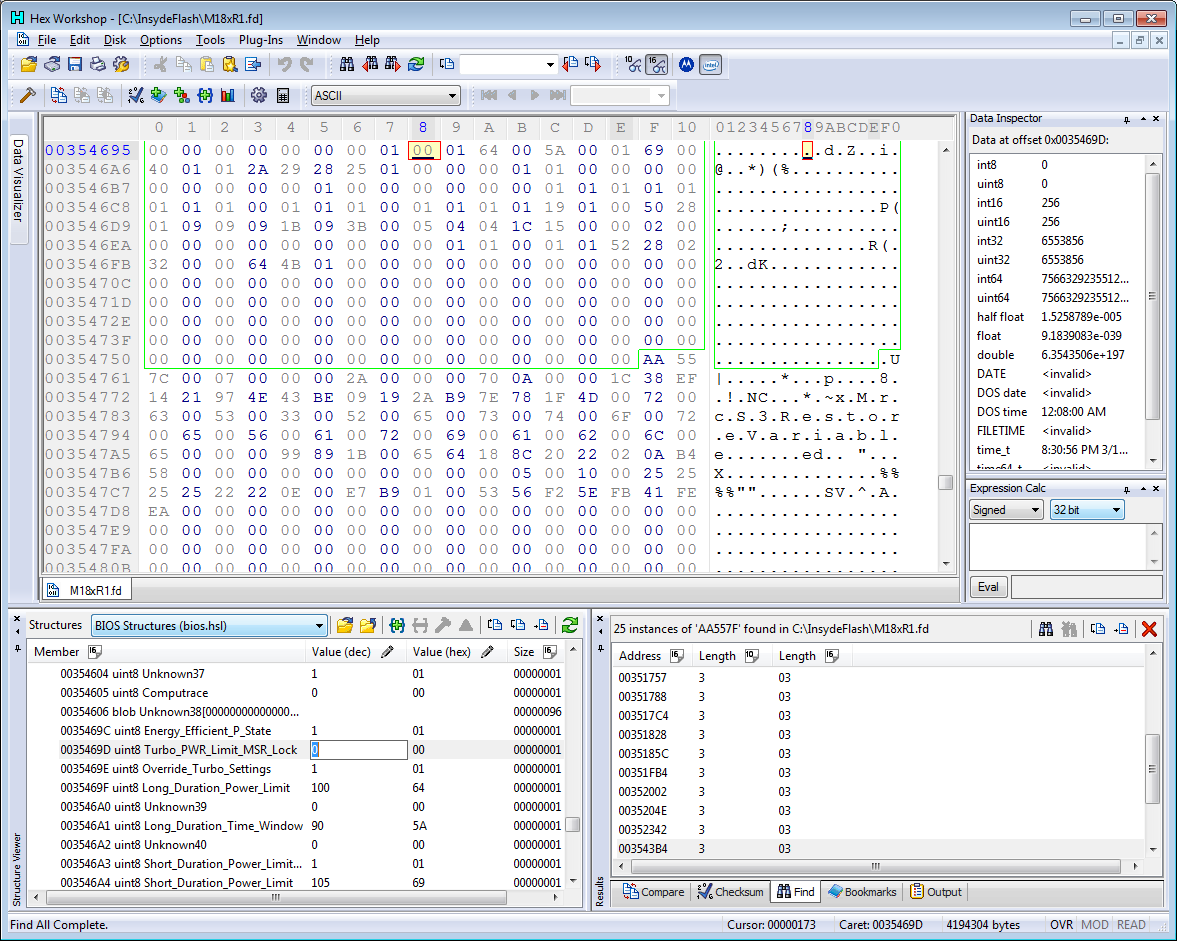Click the Find binoculars icon in the main toolbar

click(x=347, y=65)
